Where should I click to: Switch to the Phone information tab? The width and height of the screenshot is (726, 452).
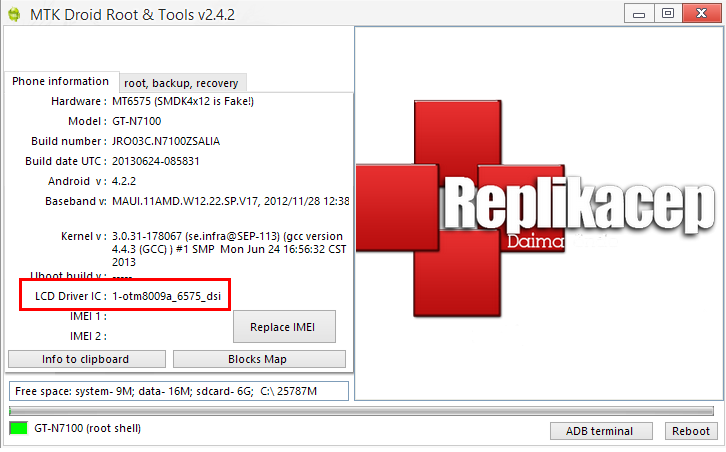pyautogui.click(x=61, y=82)
